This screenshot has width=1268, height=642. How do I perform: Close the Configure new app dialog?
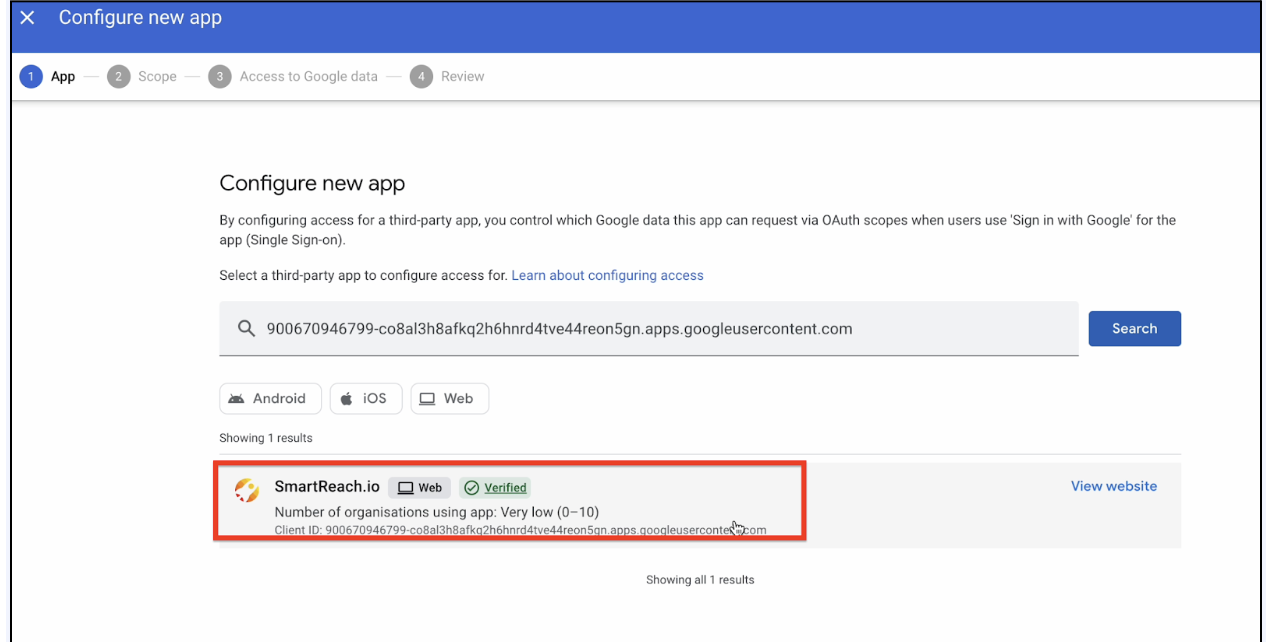click(27, 18)
